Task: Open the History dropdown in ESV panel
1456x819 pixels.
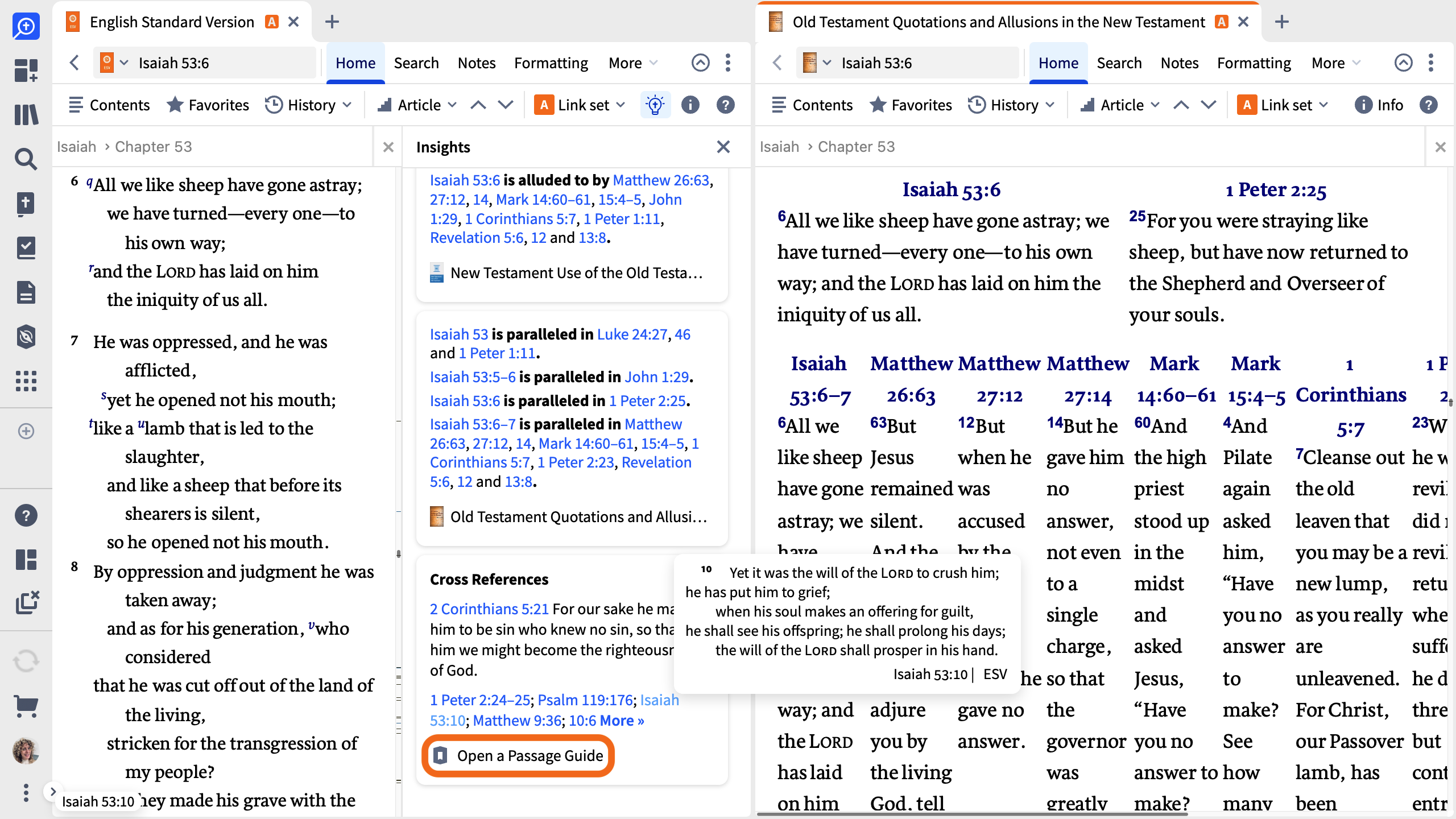Action: click(309, 105)
